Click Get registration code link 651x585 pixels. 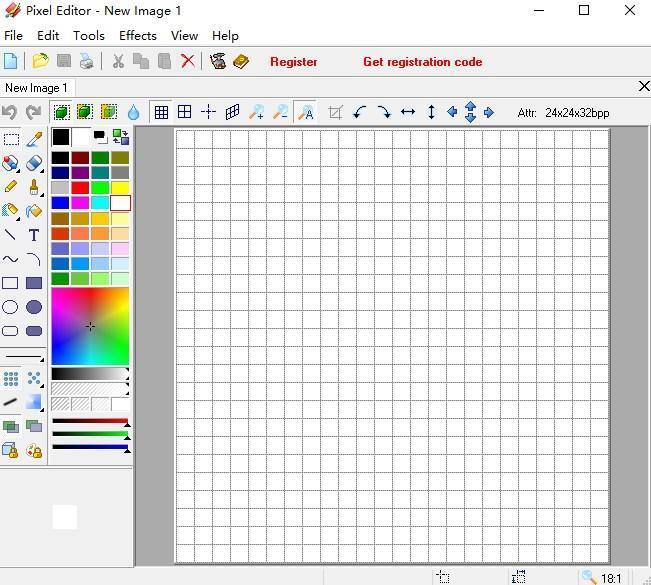pos(423,62)
